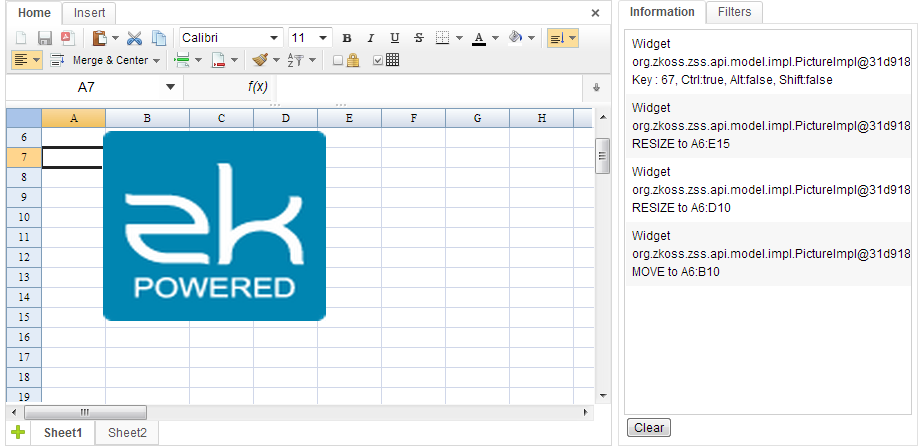923x446 pixels.
Task: Click the horizontal scrollbar right arrow
Action: (x=586, y=412)
